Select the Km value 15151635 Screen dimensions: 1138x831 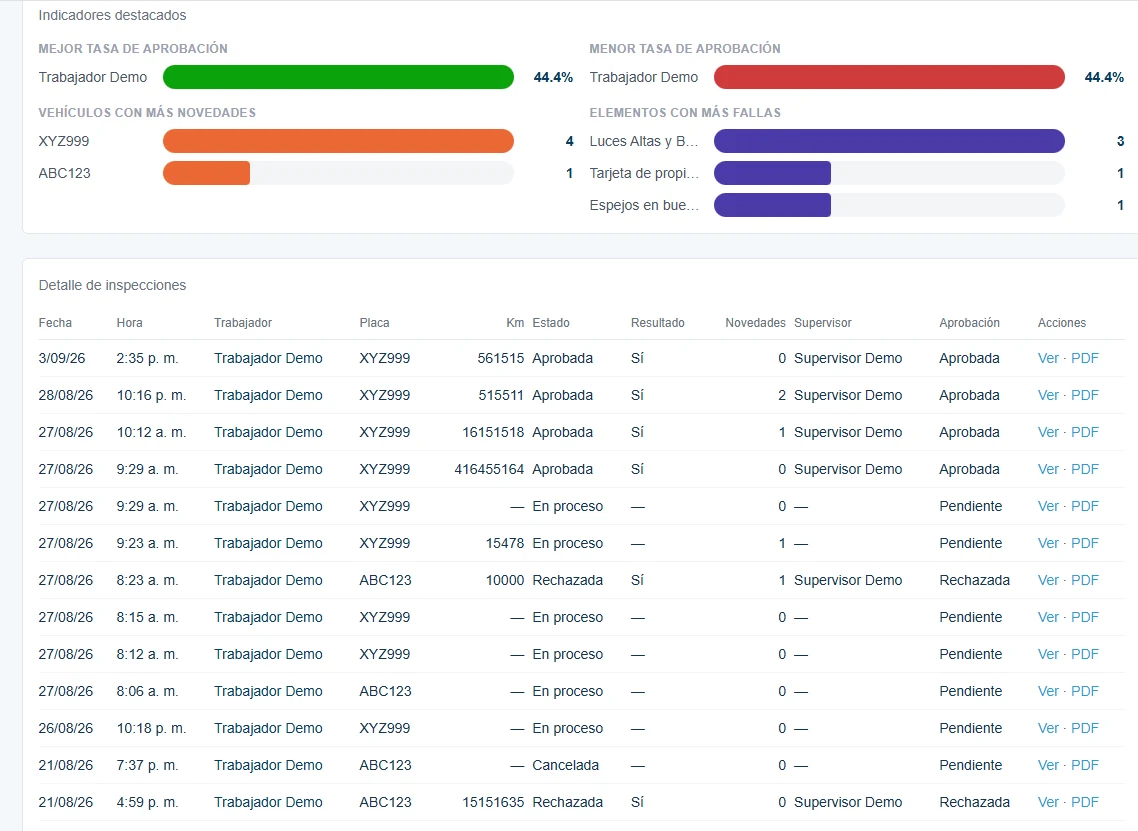(x=494, y=803)
